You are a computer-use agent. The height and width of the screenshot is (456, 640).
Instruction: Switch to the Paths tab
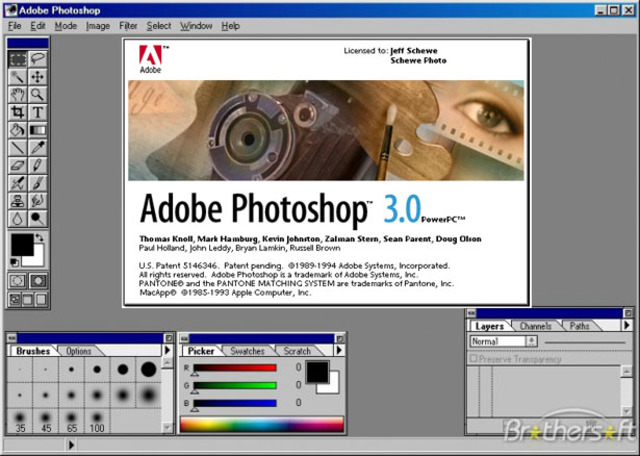pos(580,326)
